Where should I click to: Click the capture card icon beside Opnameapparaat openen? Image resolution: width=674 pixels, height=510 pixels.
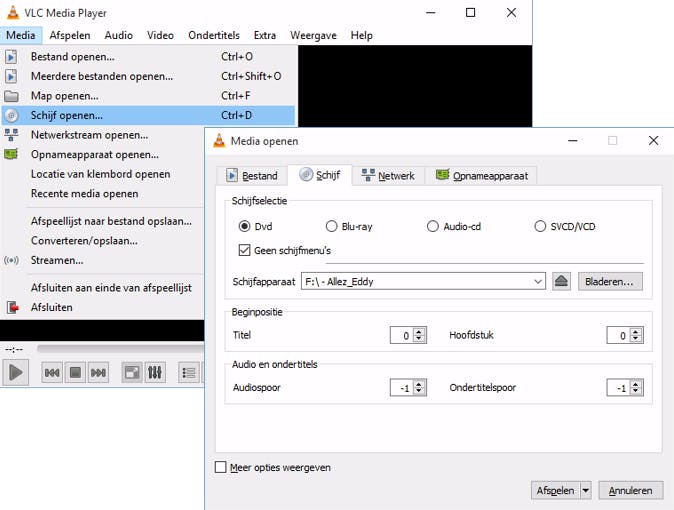click(x=11, y=154)
